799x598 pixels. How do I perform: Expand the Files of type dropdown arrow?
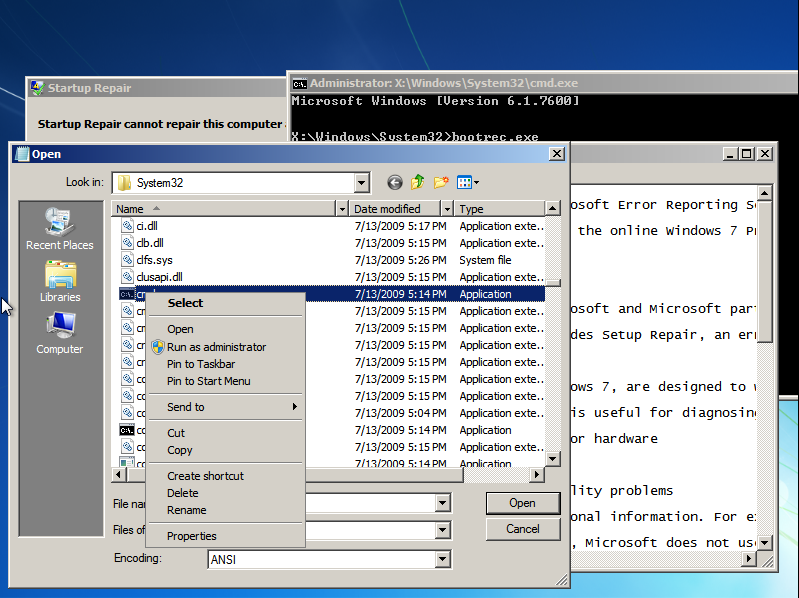pyautogui.click(x=442, y=530)
